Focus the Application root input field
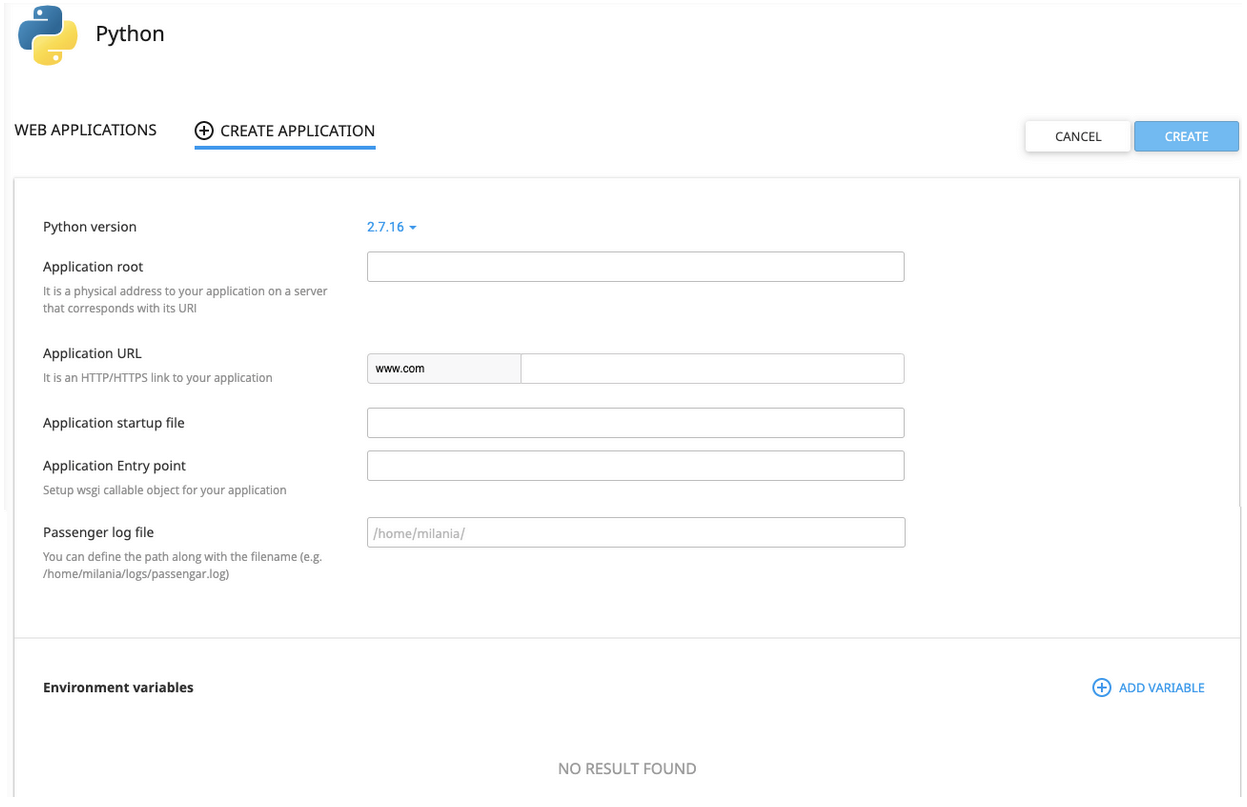Image resolution: width=1247 pixels, height=807 pixels. 635,267
